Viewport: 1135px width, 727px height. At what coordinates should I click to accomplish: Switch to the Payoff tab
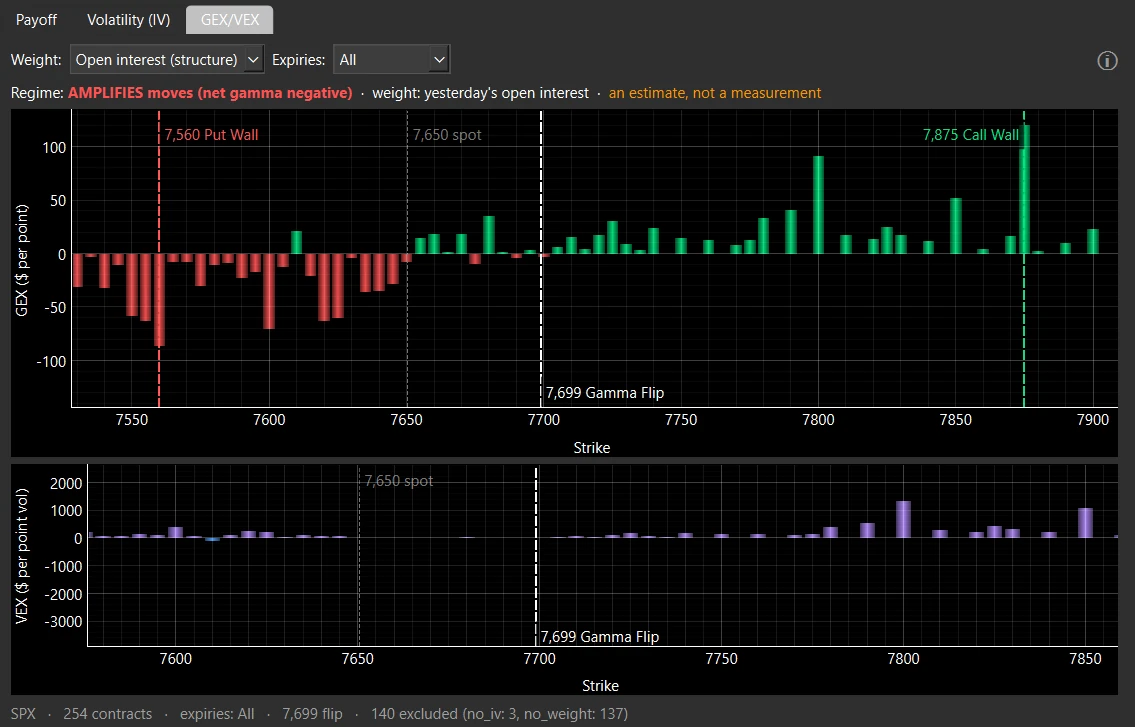36,20
